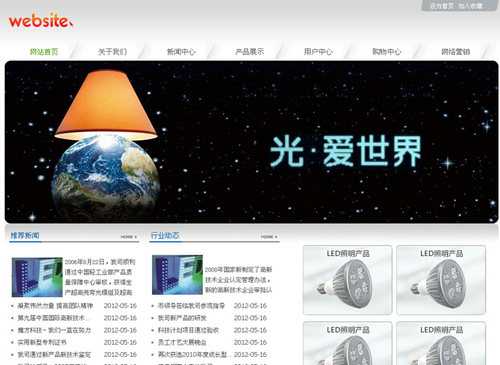The width and height of the screenshot is (500, 365).
Task: Open the 购物中心 navigation item
Action: [387, 52]
